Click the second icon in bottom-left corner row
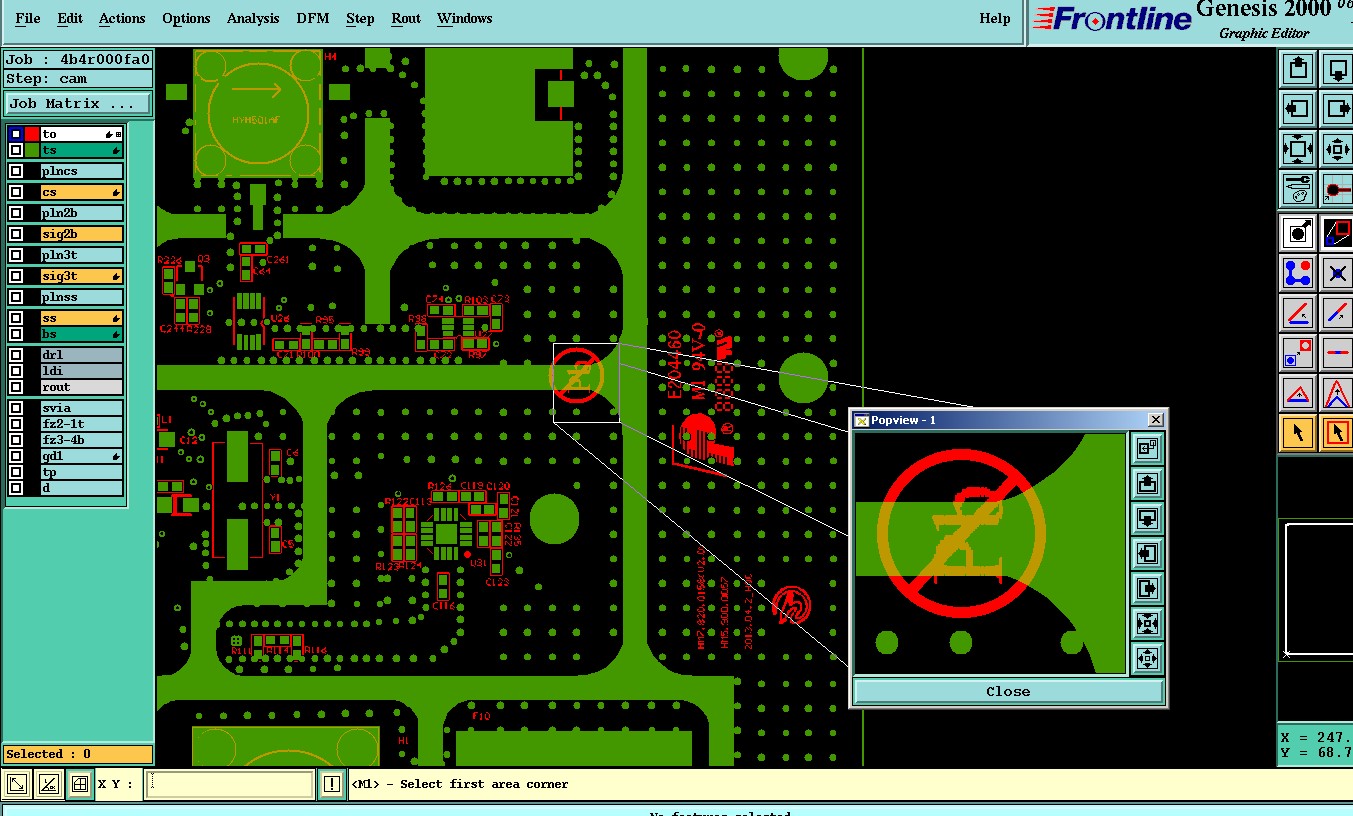The image size is (1353, 816). (x=49, y=785)
